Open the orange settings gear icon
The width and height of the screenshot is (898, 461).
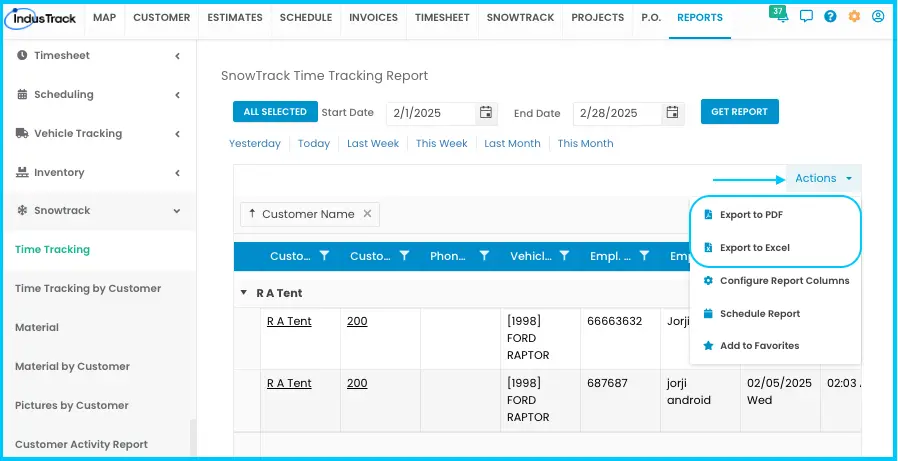(854, 17)
